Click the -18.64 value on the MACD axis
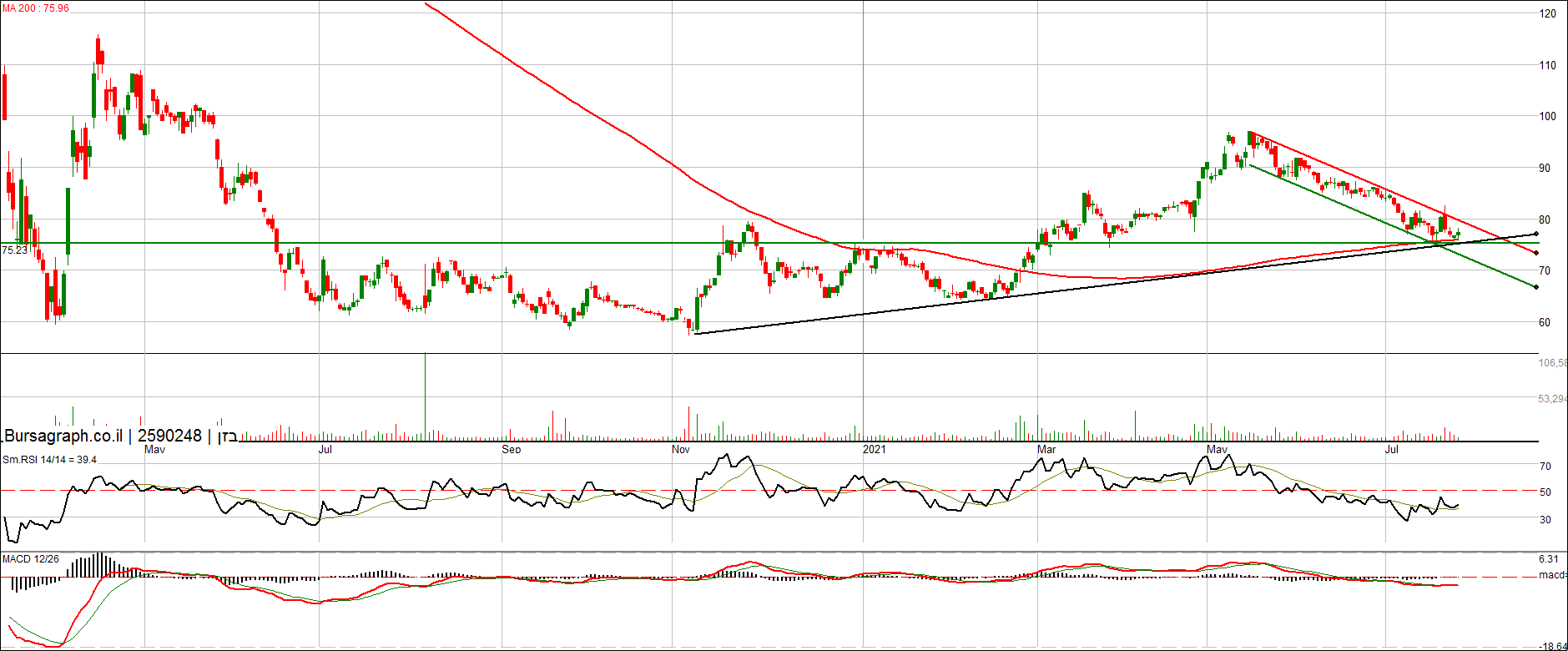The height and width of the screenshot is (651, 1568). click(1552, 646)
